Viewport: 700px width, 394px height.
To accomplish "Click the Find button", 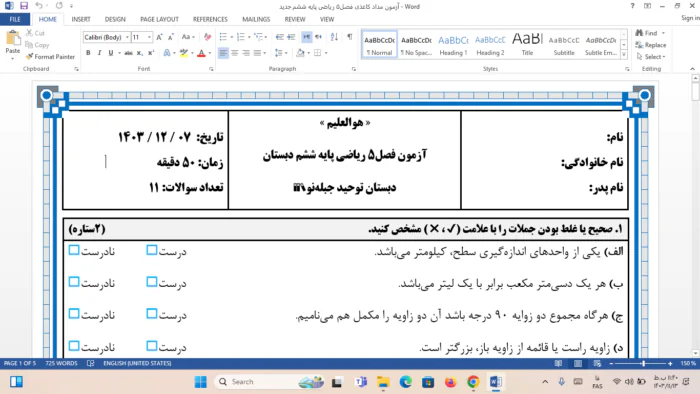I will (x=647, y=33).
